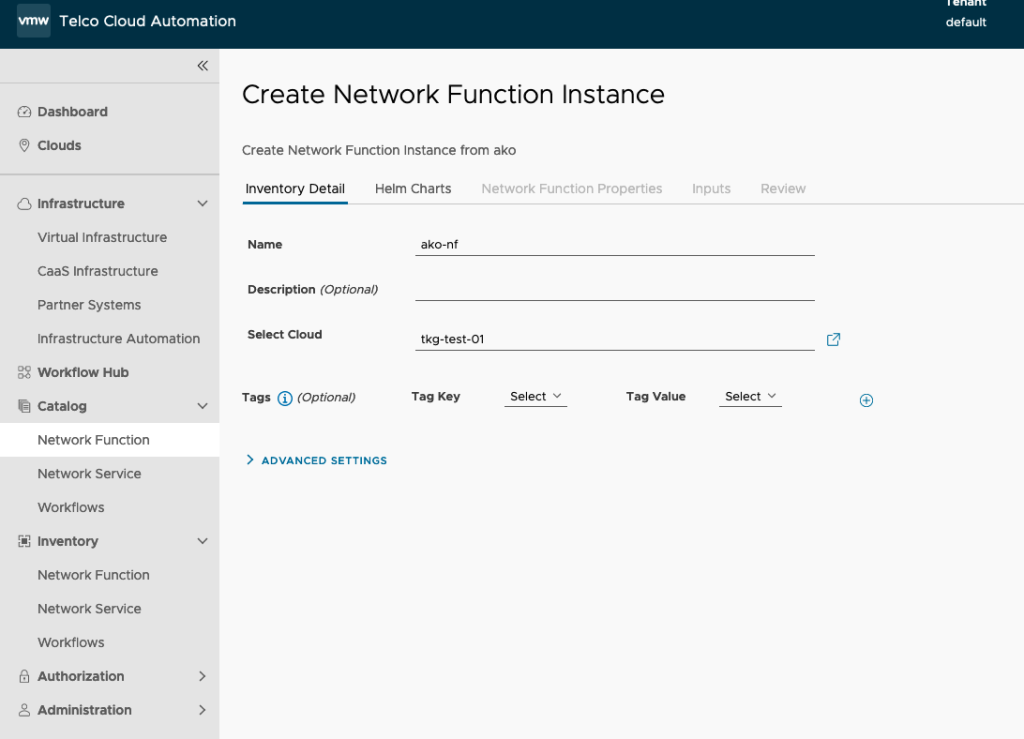Click the Workflow Hub icon
The height and width of the screenshot is (739, 1024).
click(x=24, y=372)
